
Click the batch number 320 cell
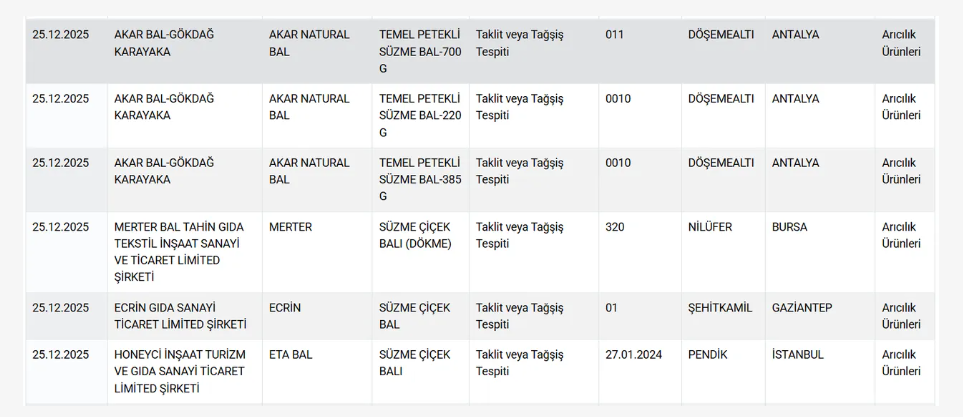click(x=615, y=228)
